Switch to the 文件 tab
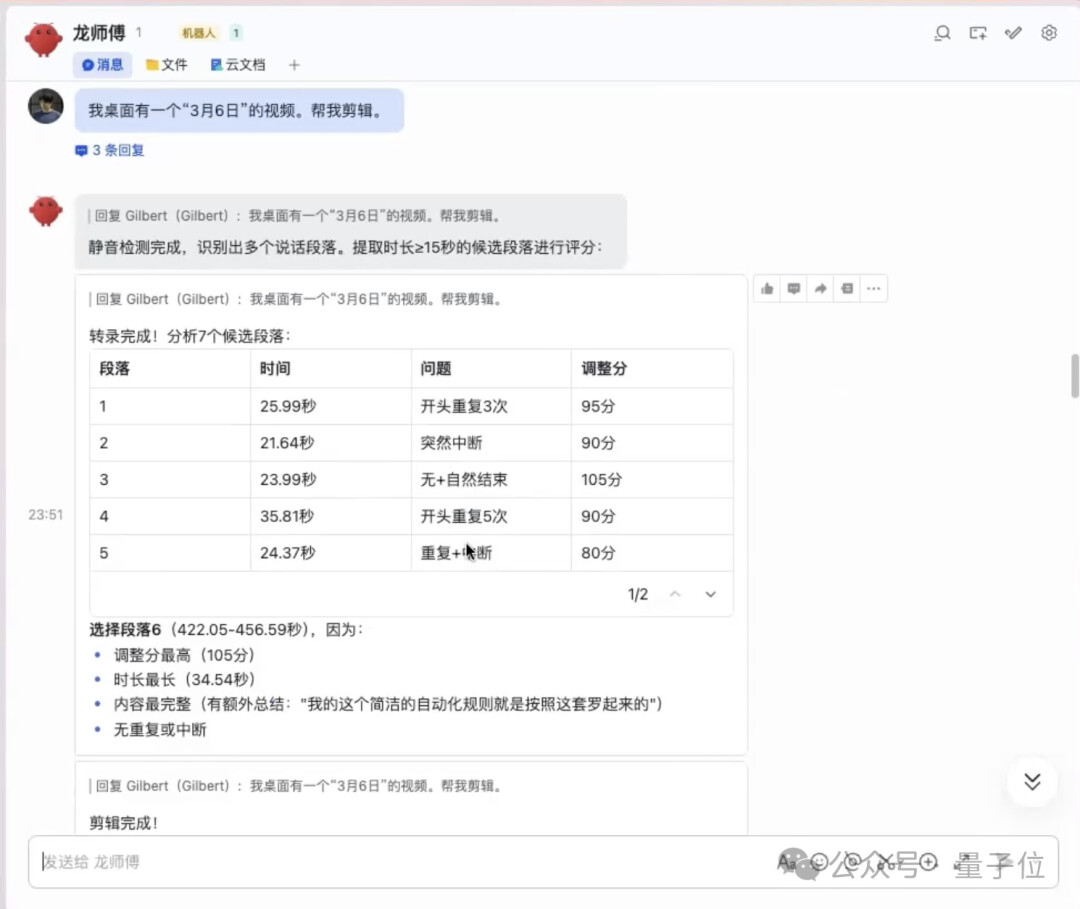This screenshot has height=909, width=1080. click(167, 65)
